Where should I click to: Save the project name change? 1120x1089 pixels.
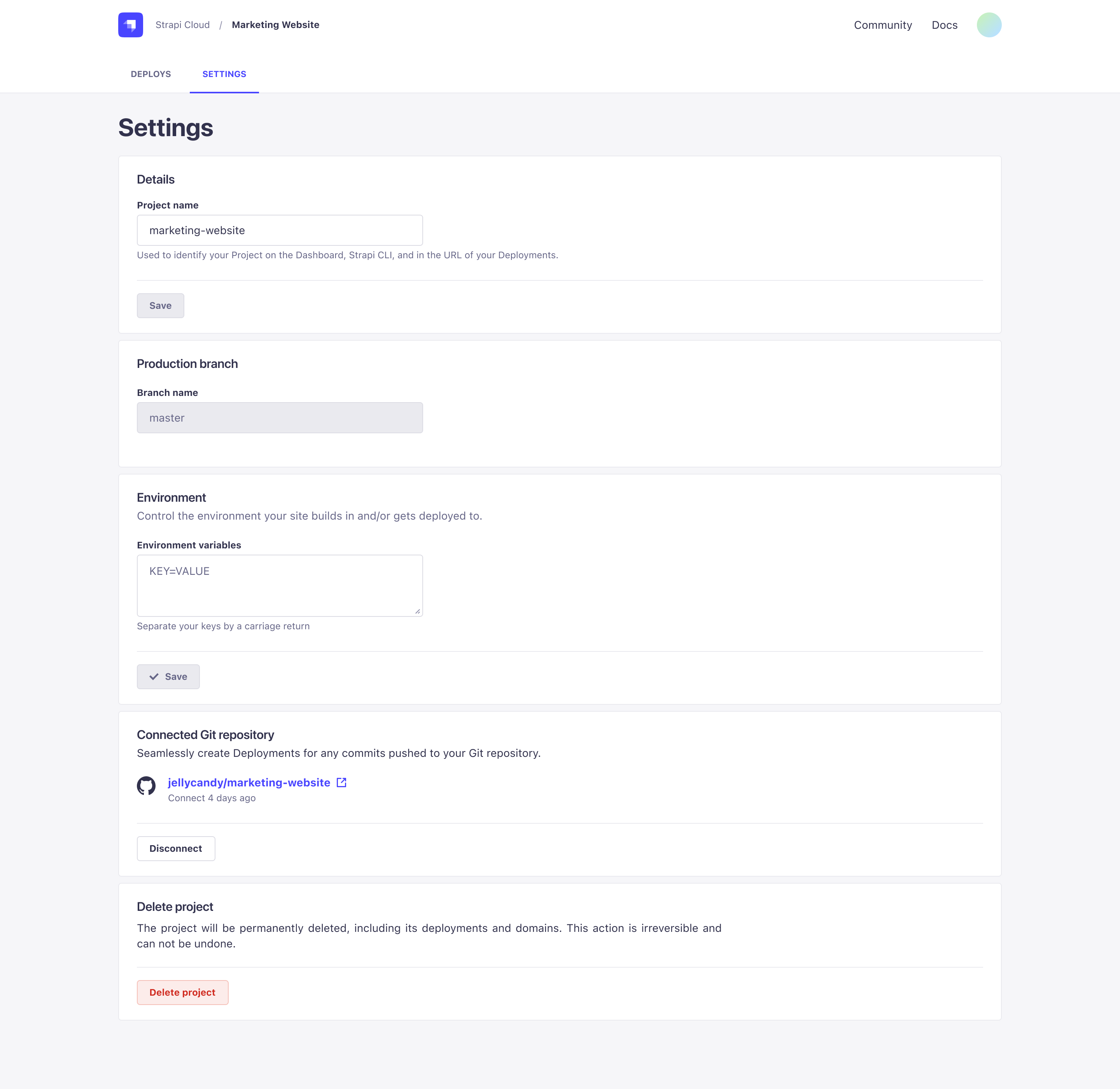(160, 305)
